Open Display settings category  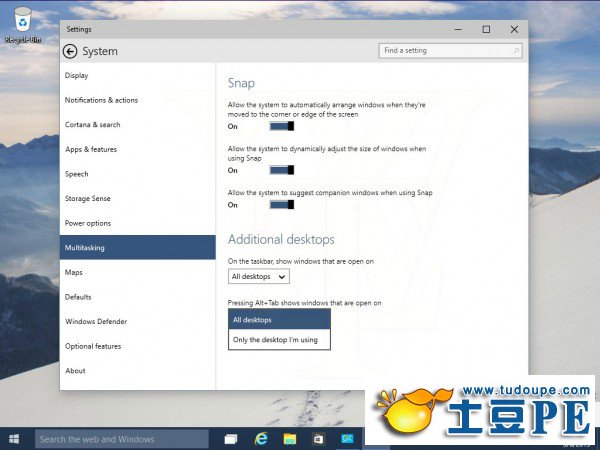(x=138, y=75)
